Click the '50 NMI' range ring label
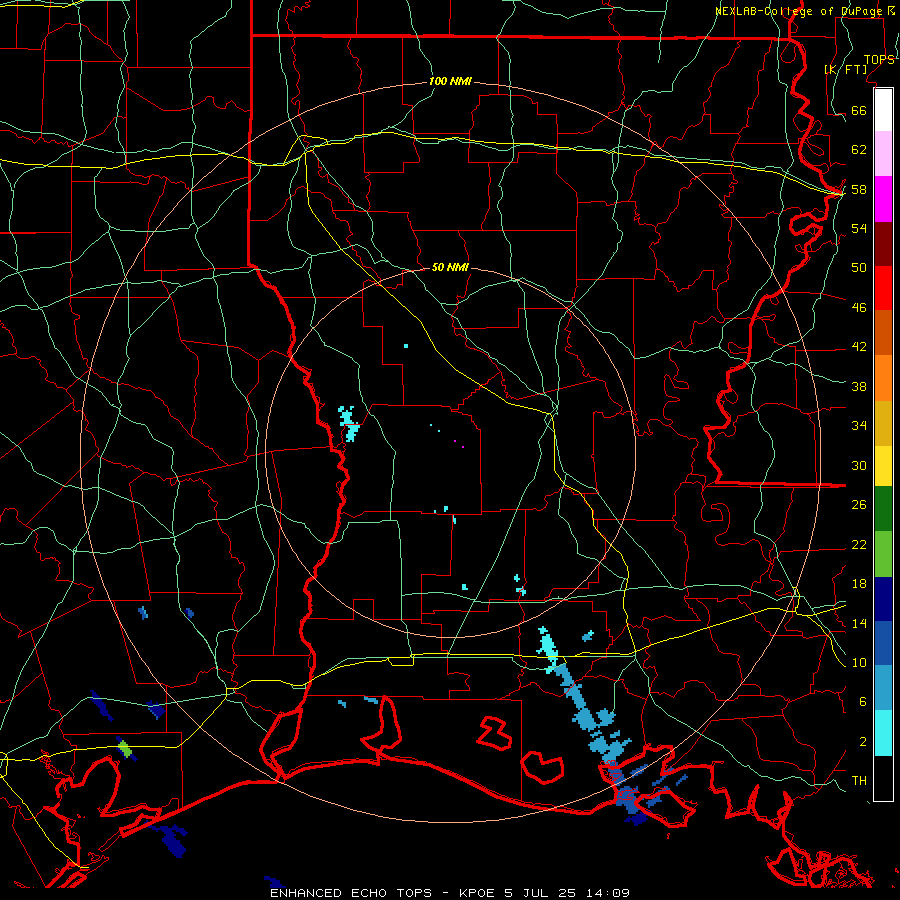The height and width of the screenshot is (900, 900). click(x=450, y=267)
